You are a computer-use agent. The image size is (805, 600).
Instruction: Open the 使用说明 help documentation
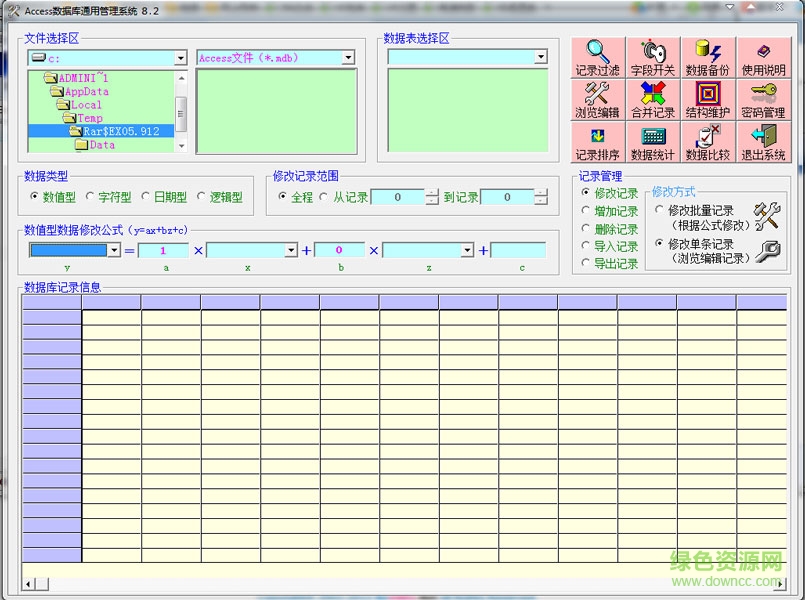pos(763,57)
